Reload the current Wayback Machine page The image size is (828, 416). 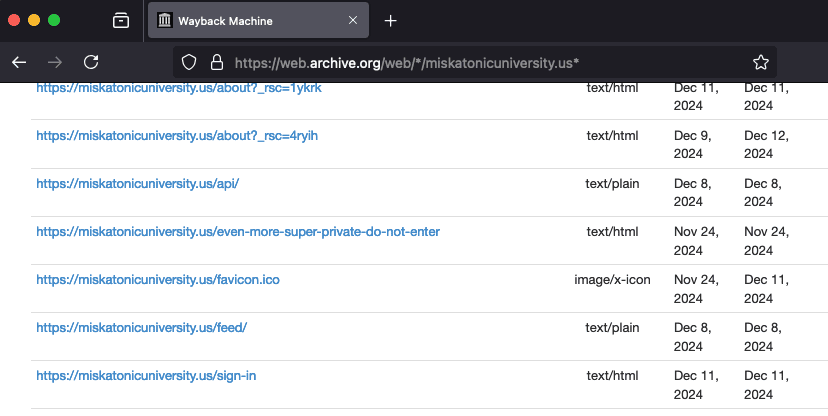coord(91,62)
